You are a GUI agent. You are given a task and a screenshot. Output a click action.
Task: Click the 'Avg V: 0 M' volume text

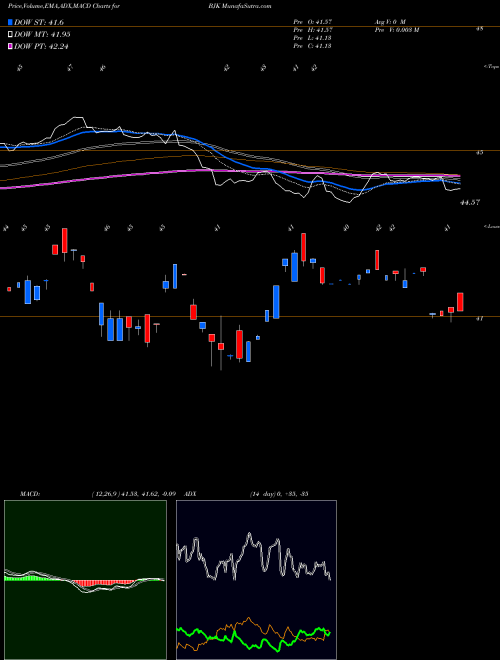[389, 21]
